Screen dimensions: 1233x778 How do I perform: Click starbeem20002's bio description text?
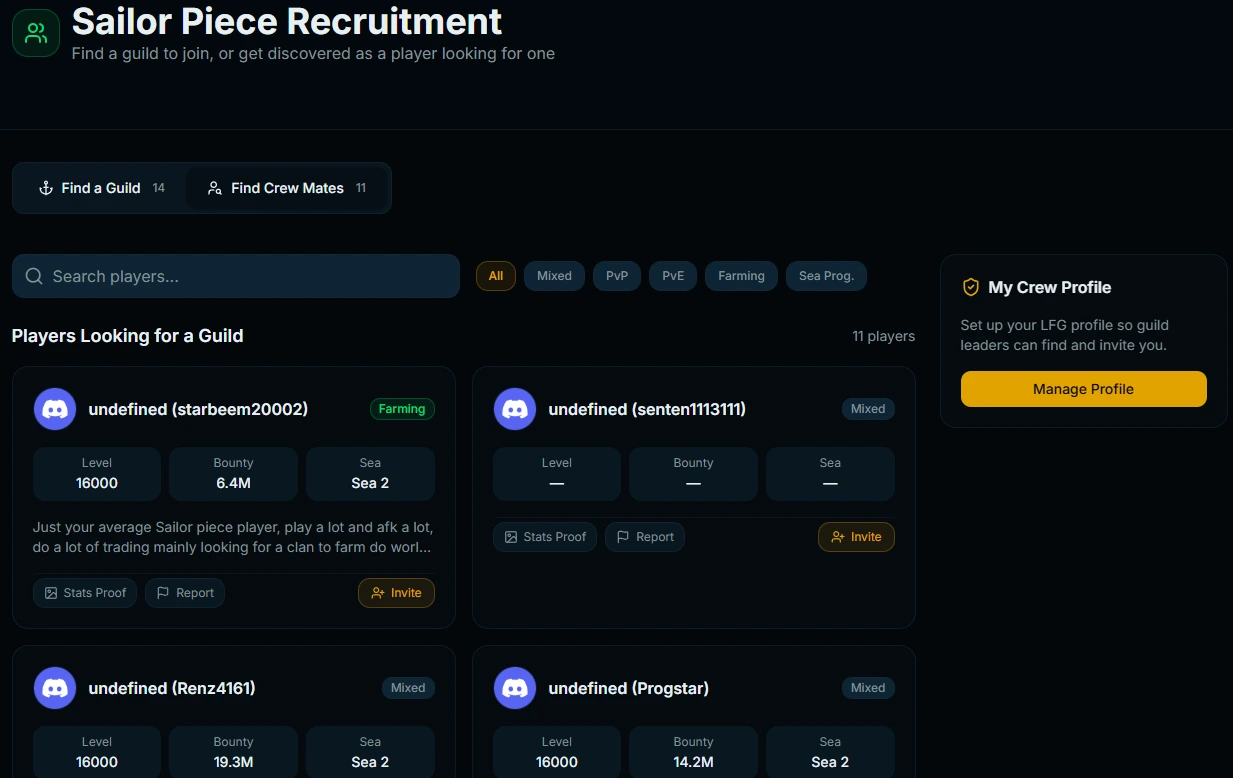[233, 537]
